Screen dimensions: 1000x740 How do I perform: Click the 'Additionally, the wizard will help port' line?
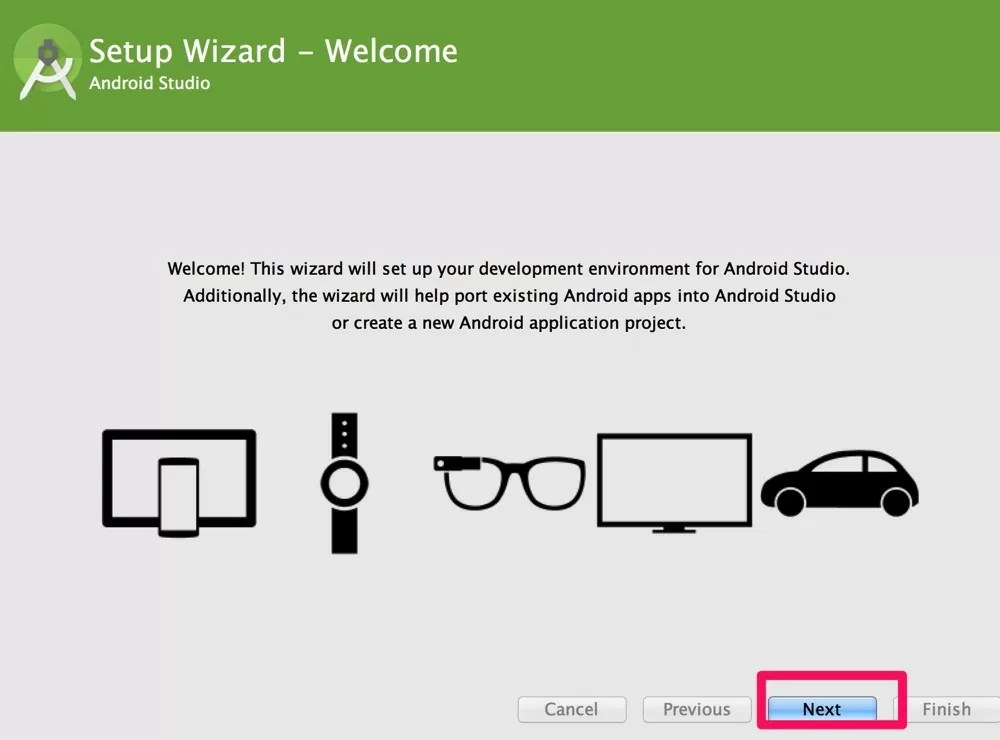(509, 296)
